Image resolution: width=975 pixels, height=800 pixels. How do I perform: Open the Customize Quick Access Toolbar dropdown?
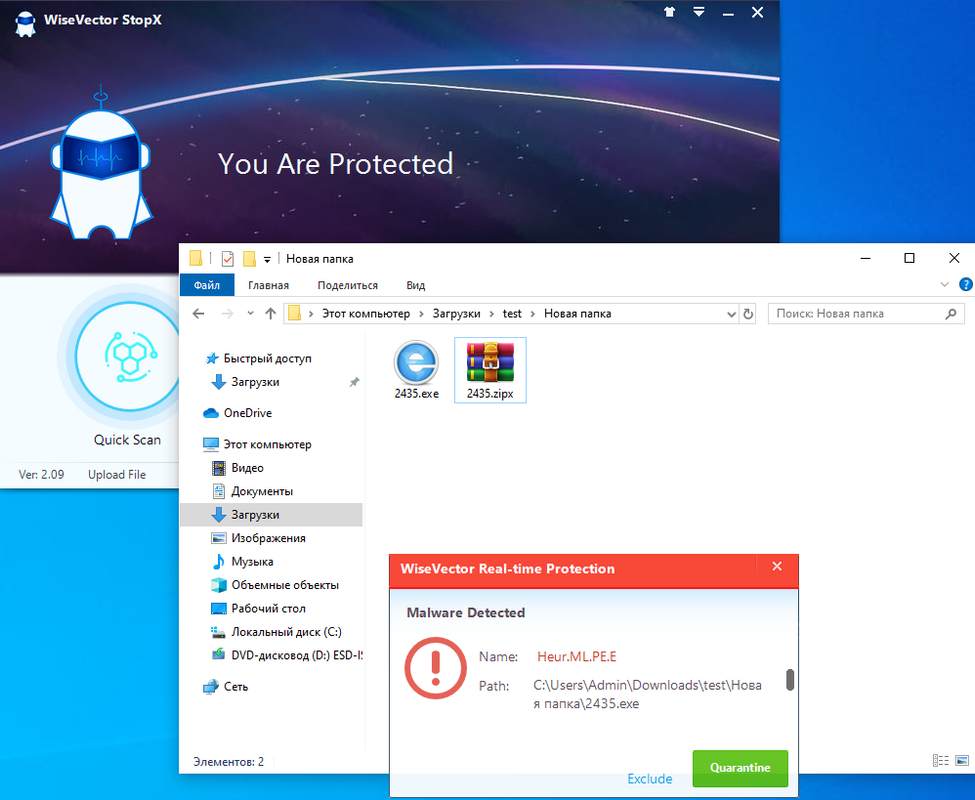coord(267,259)
